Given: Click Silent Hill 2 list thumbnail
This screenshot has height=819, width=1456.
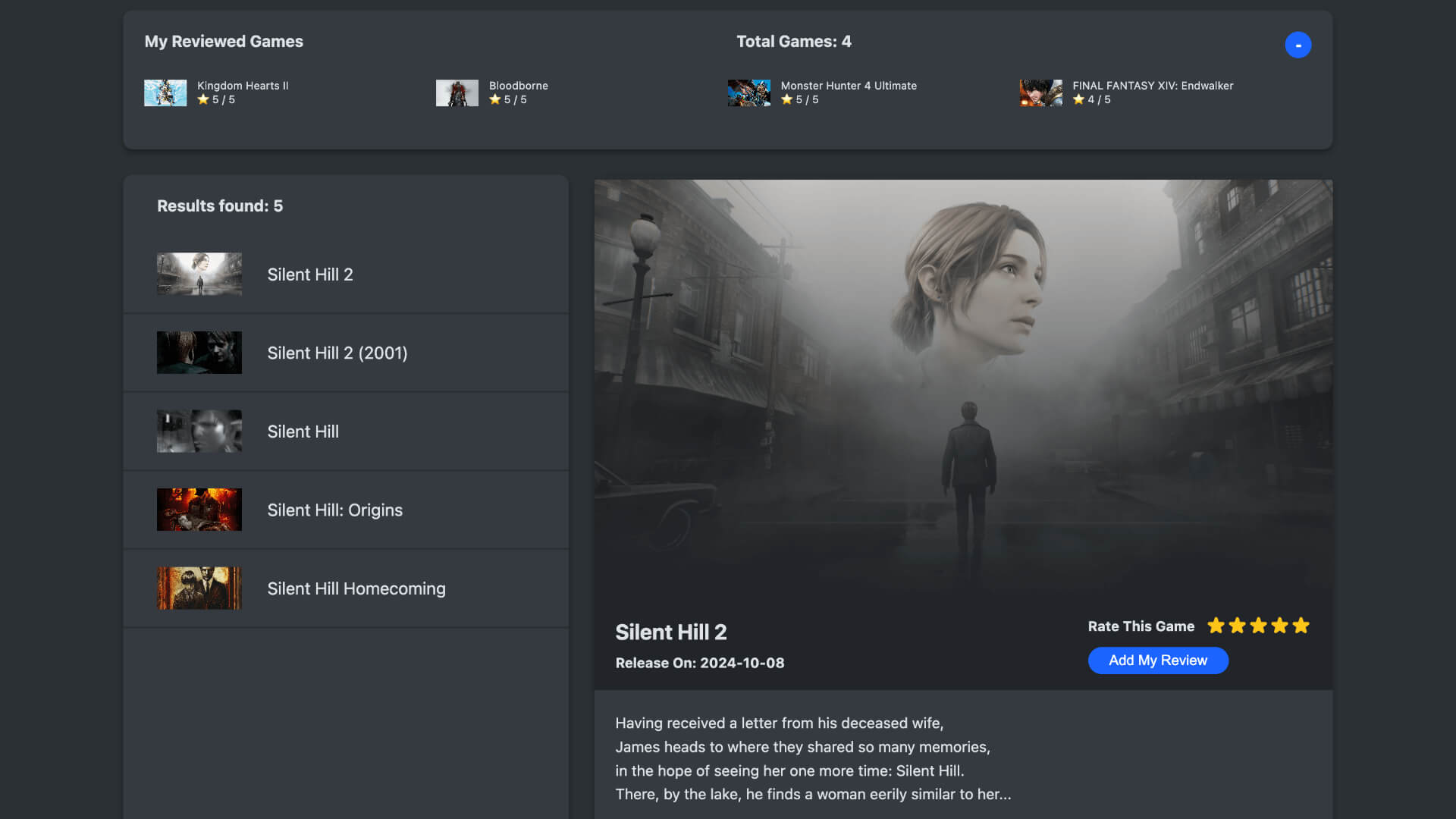Looking at the screenshot, I should pos(199,274).
